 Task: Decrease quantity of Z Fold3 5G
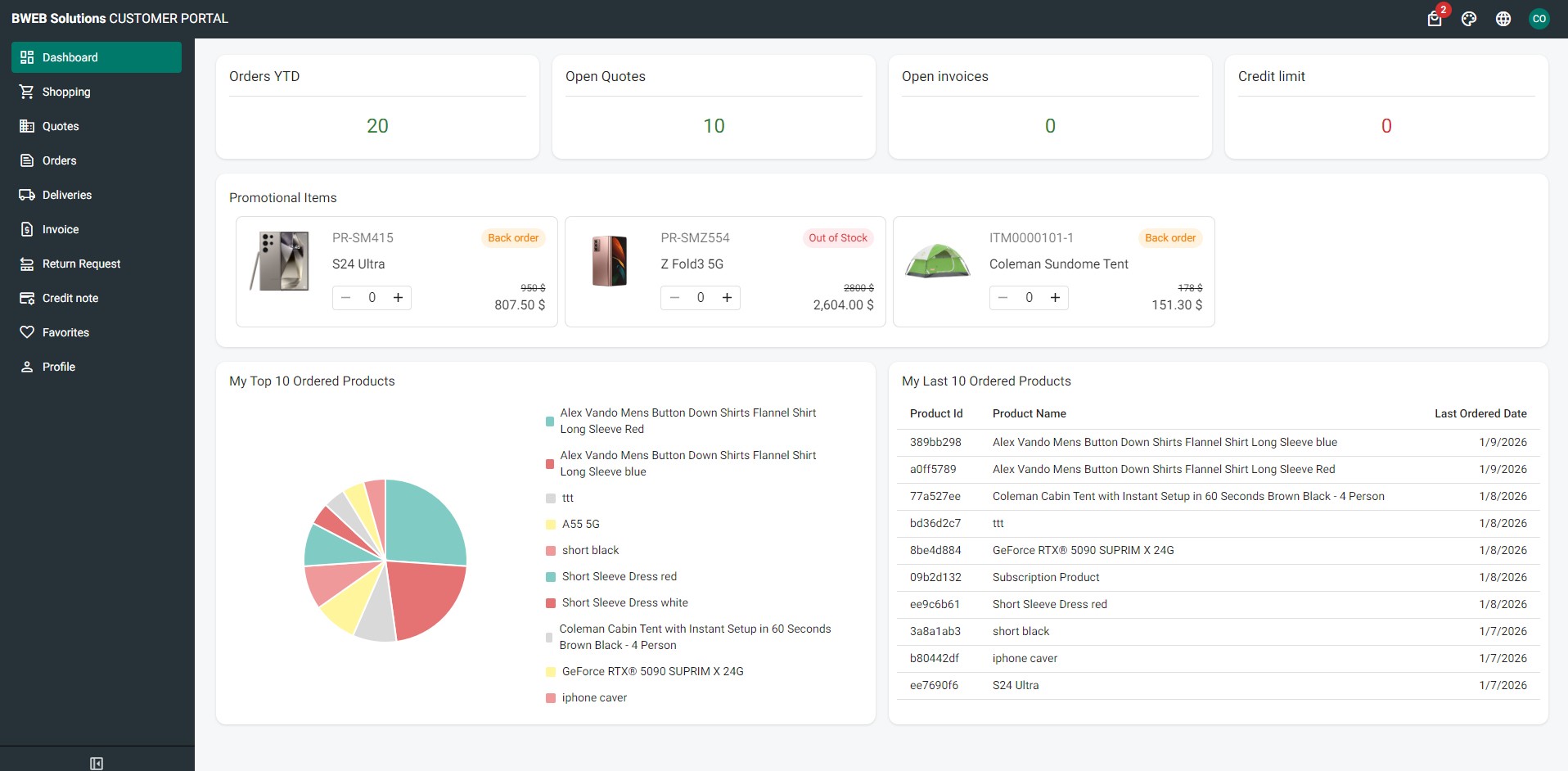pyautogui.click(x=674, y=297)
